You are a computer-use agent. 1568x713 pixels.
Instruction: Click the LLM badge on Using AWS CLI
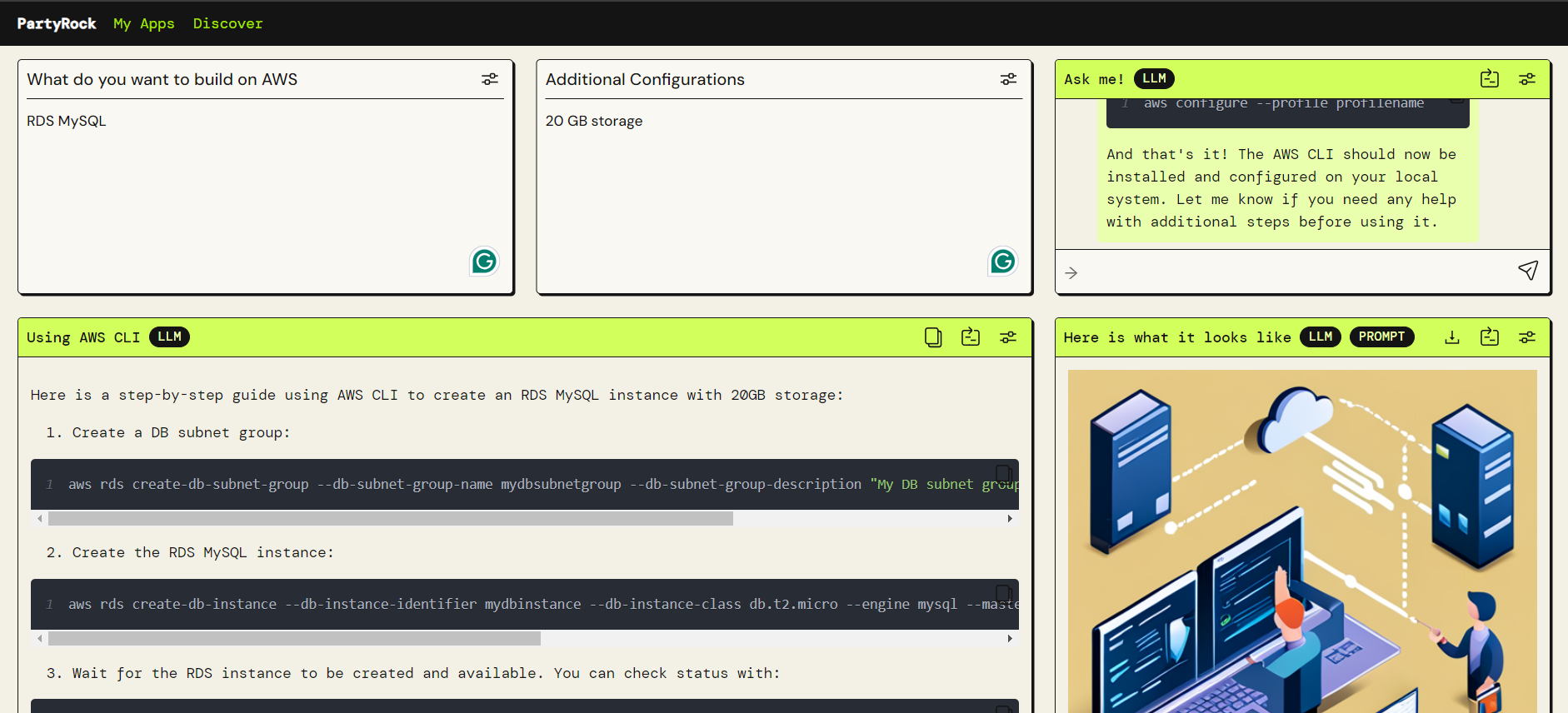coord(169,337)
